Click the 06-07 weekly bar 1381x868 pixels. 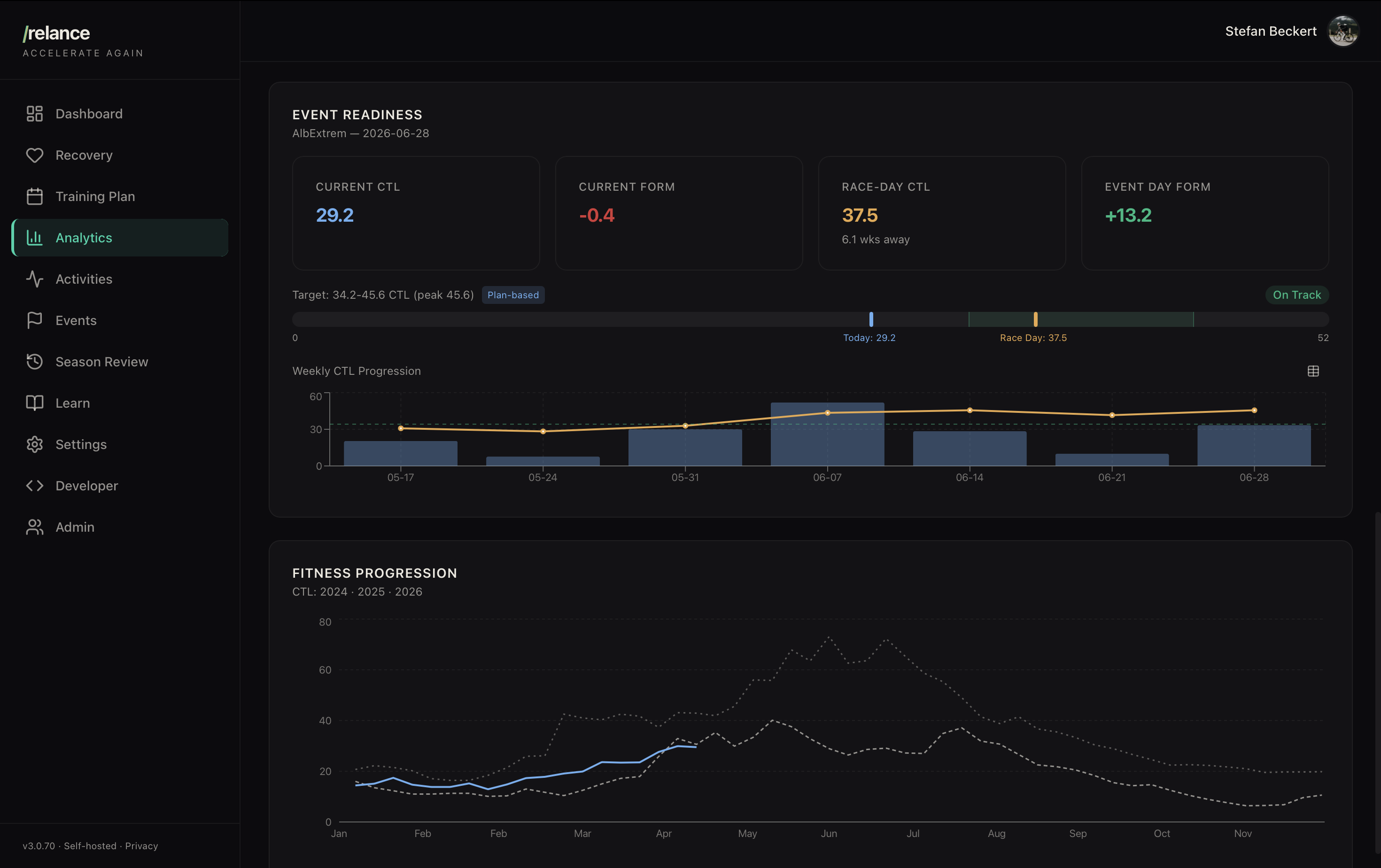827,434
